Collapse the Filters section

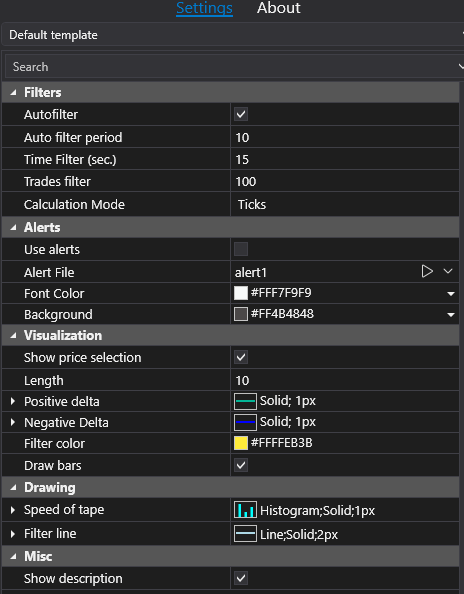tap(13, 92)
